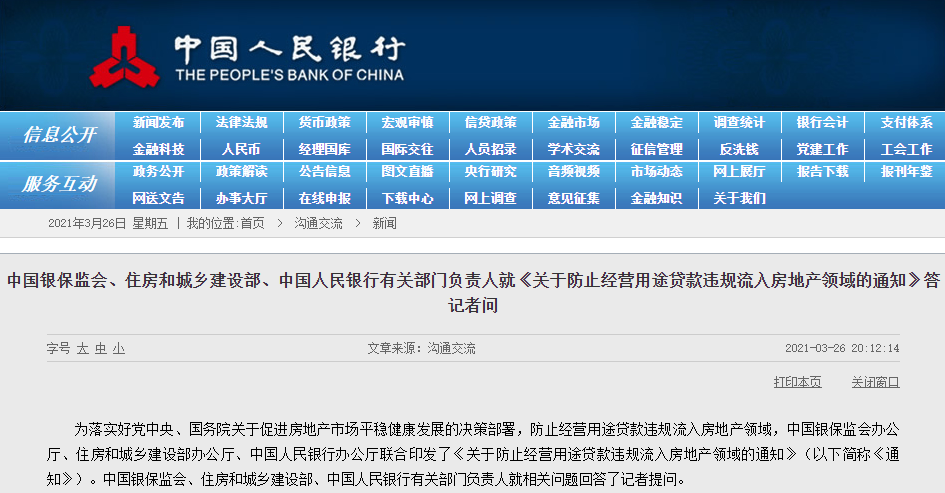Viewport: 945px width, 493px height.
Task: Open 人民币 section
Action: pos(241,149)
